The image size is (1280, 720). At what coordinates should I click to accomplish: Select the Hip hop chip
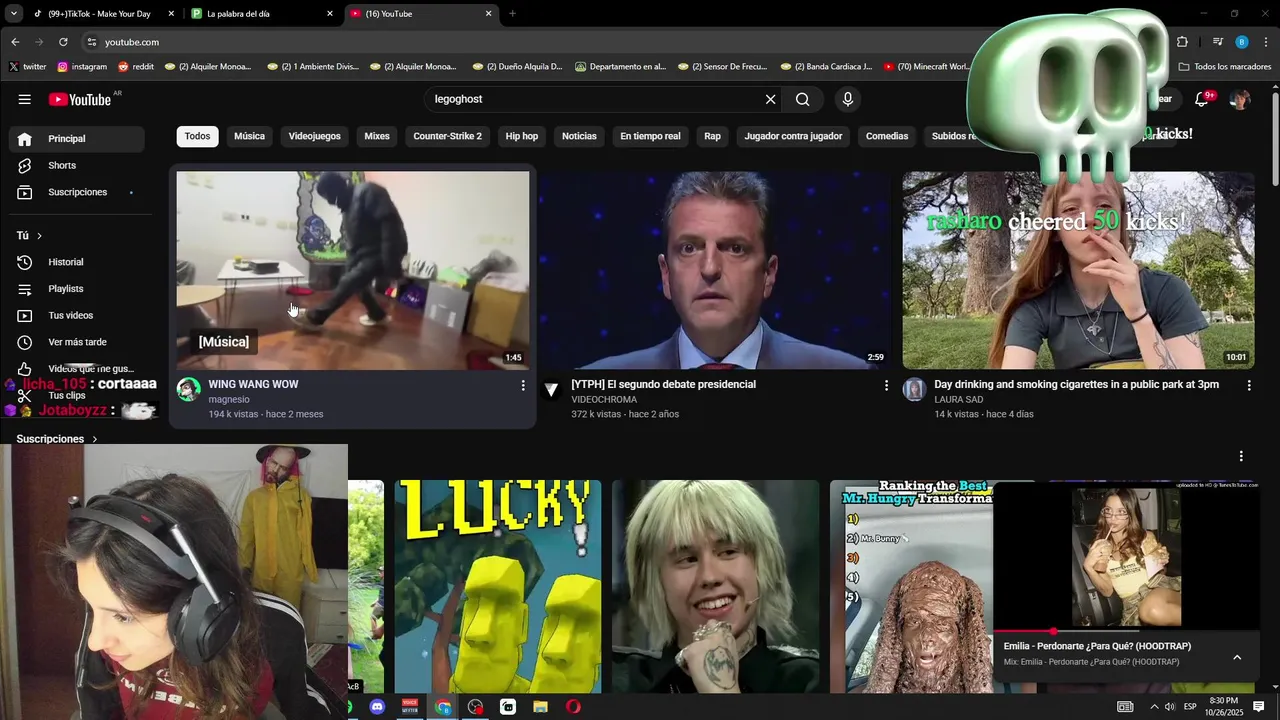521,136
